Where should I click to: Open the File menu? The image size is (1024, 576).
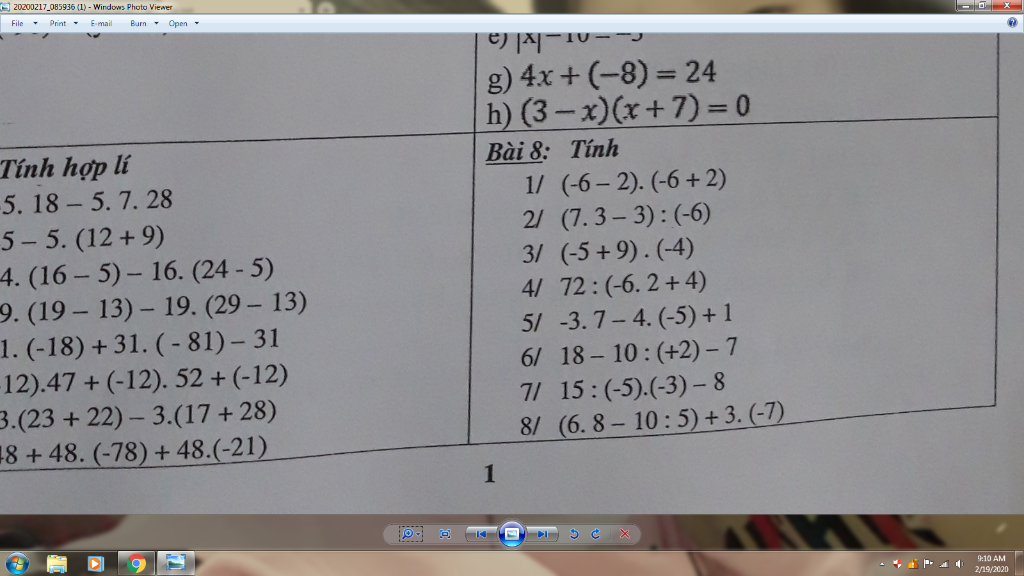click(17, 23)
